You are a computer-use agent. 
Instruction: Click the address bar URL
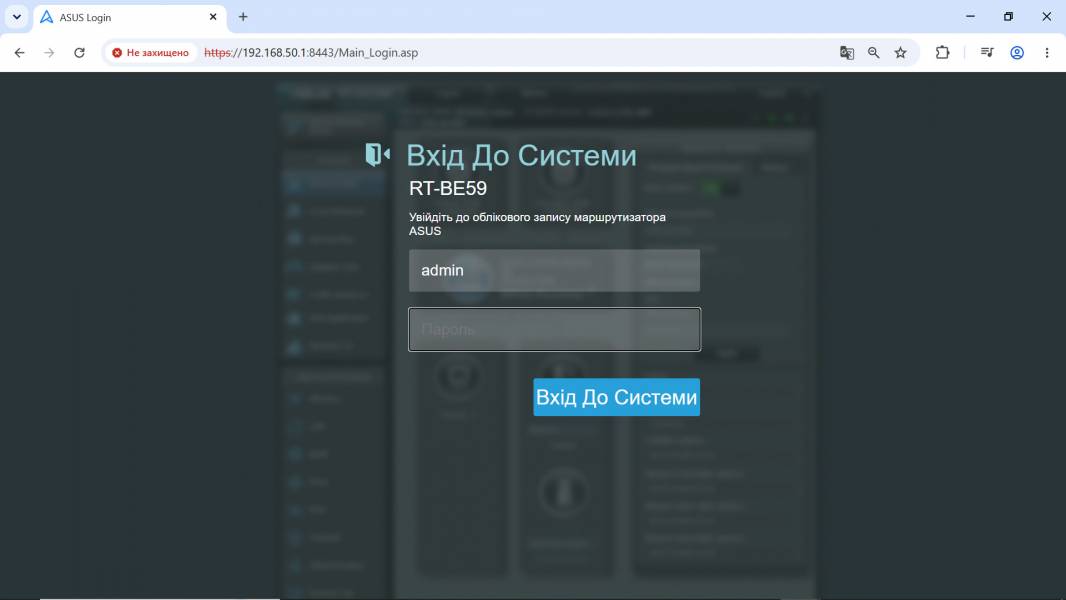(311, 52)
